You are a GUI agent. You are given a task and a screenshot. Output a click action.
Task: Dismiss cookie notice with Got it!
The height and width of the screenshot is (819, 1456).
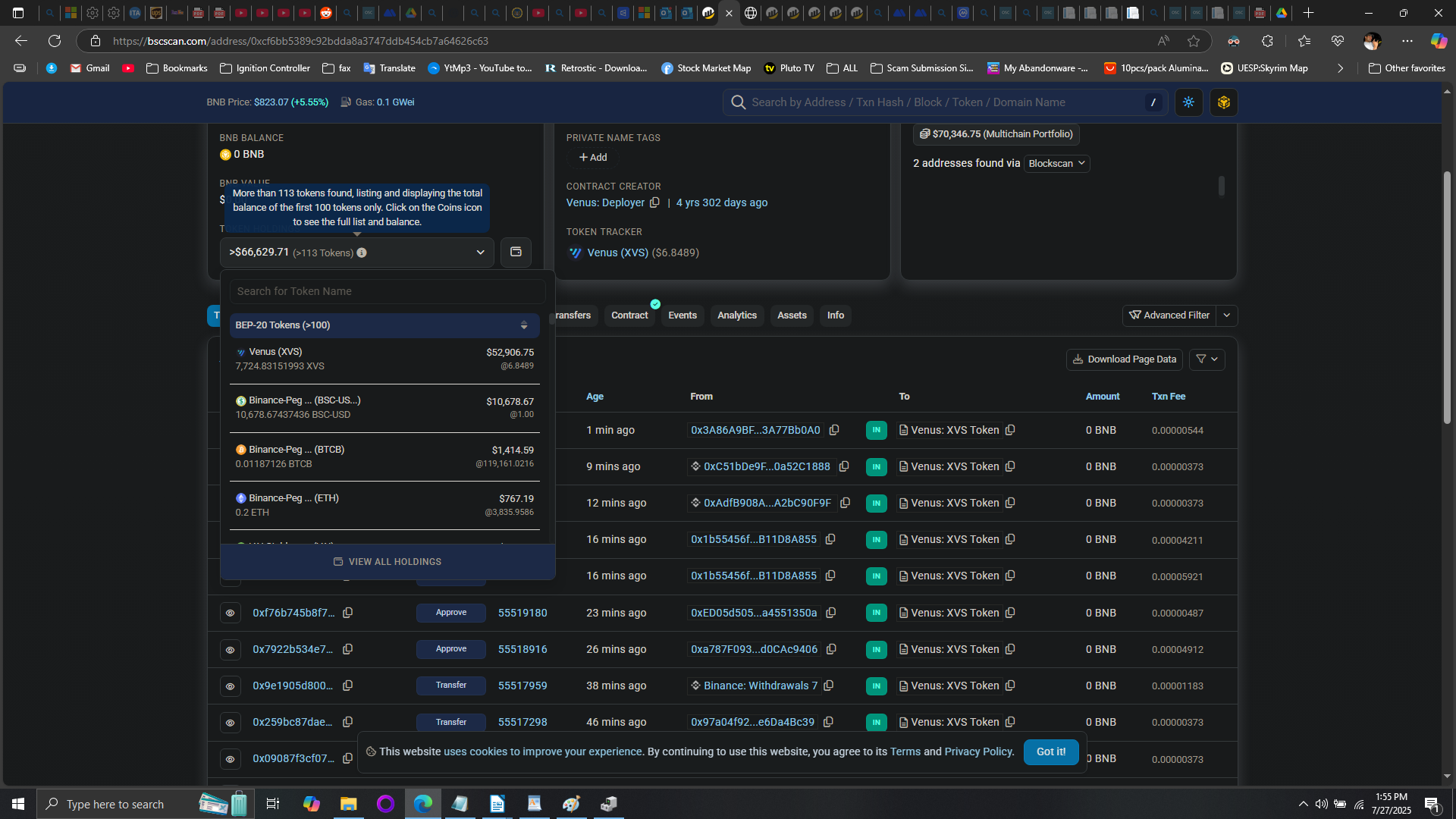[1051, 752]
